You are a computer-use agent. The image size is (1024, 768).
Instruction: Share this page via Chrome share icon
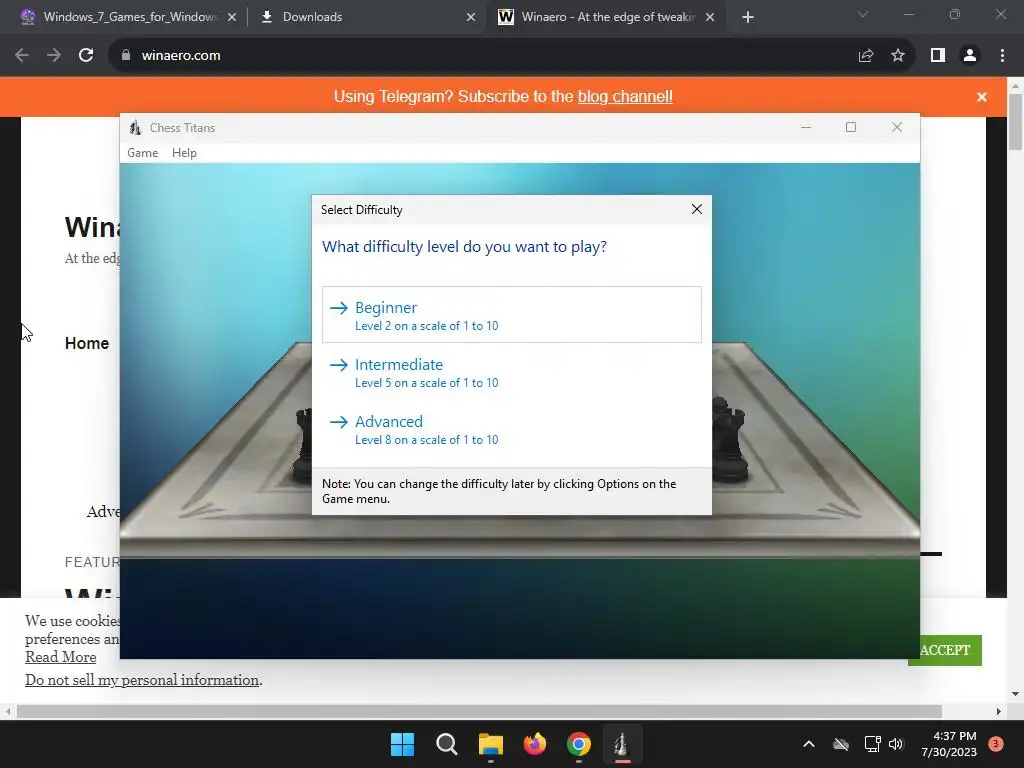click(866, 56)
